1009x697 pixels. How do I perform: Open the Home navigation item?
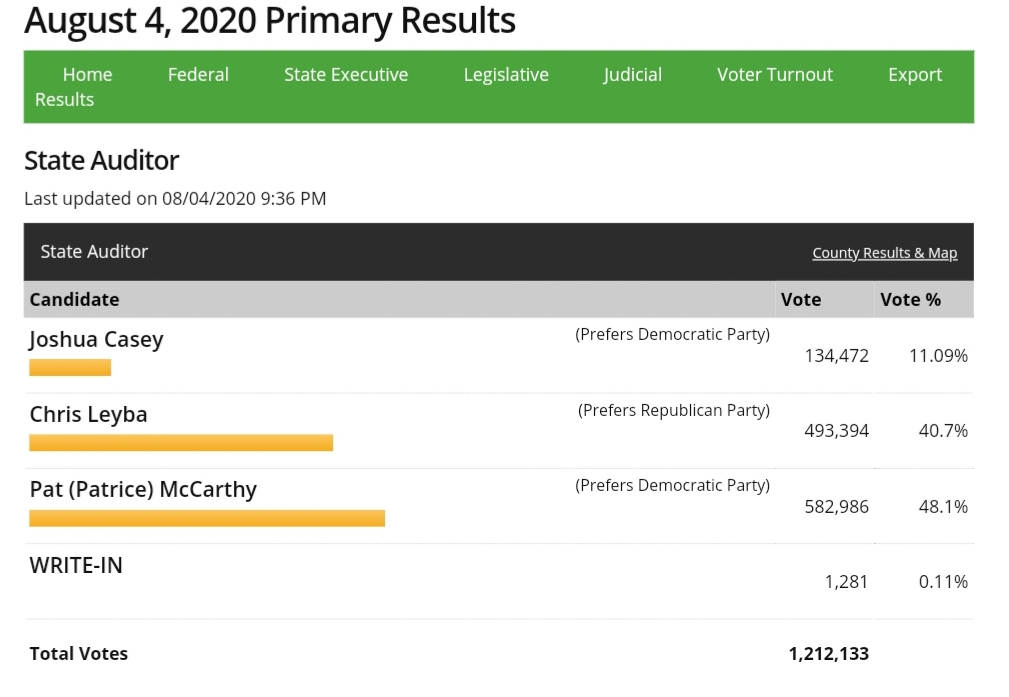[87, 75]
